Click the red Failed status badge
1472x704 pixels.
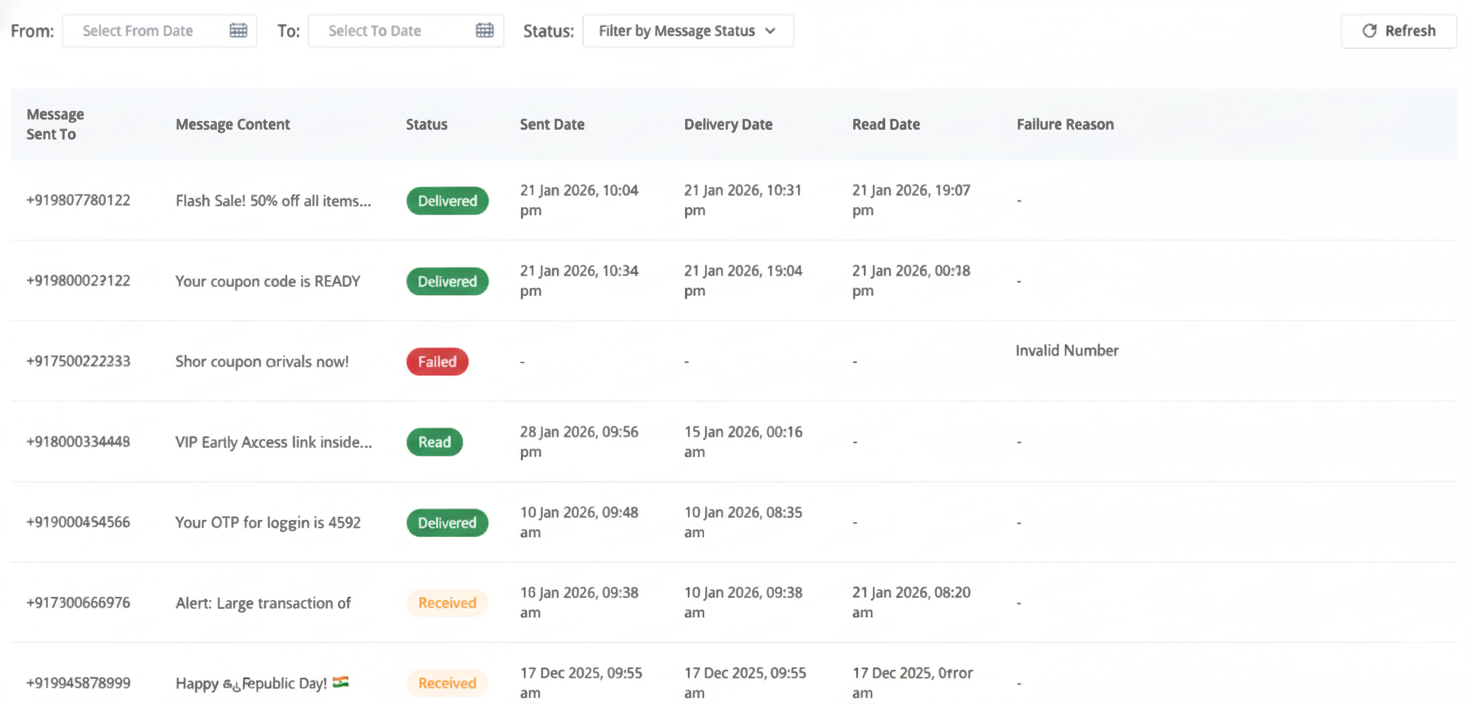(x=437, y=362)
